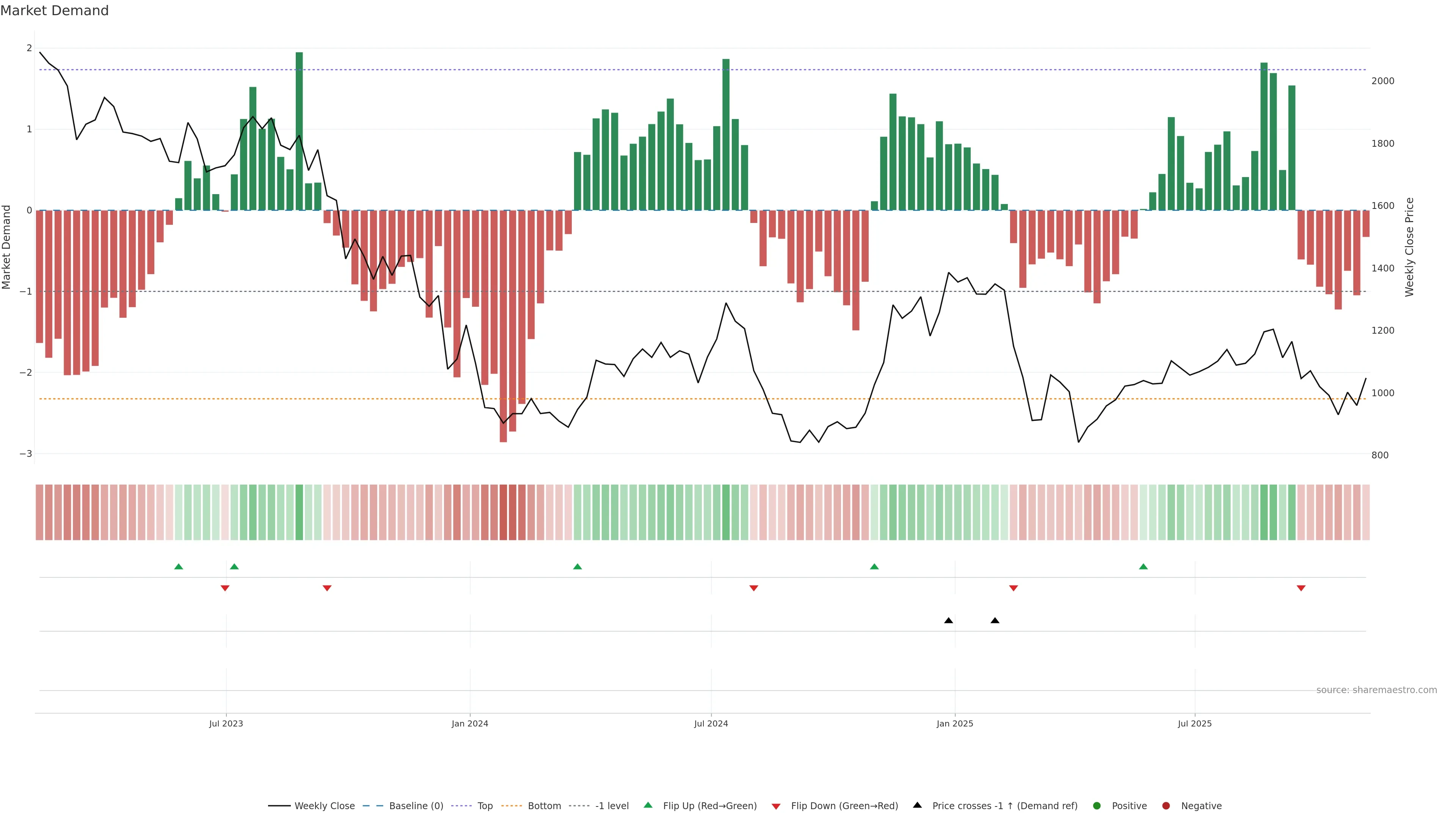Click the Weekly Close Price axis title
The width and height of the screenshot is (1456, 819).
1409,247
